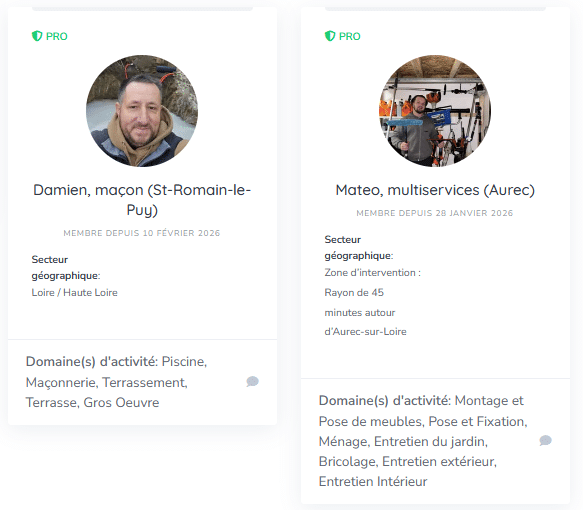Click 'MEMBRE DEPUIS 28 JANVIER 2026' text
The width and height of the screenshot is (583, 510).
(x=435, y=213)
